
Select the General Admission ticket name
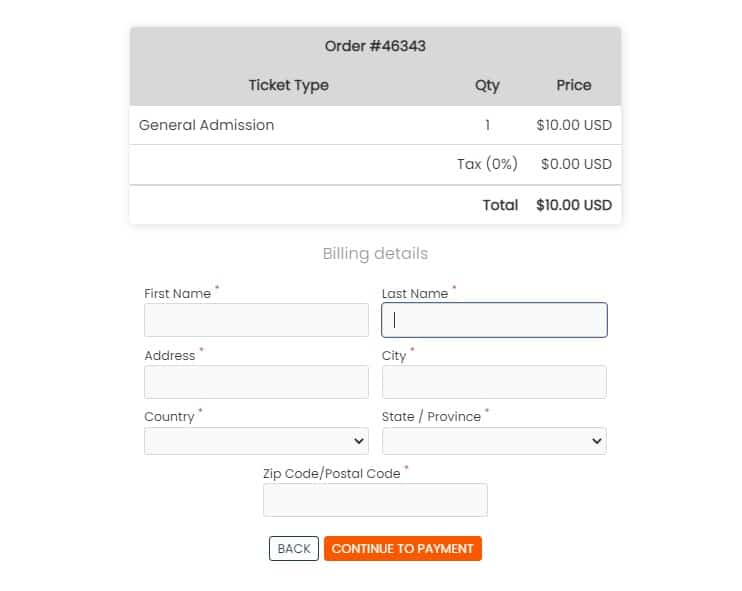[x=206, y=125]
